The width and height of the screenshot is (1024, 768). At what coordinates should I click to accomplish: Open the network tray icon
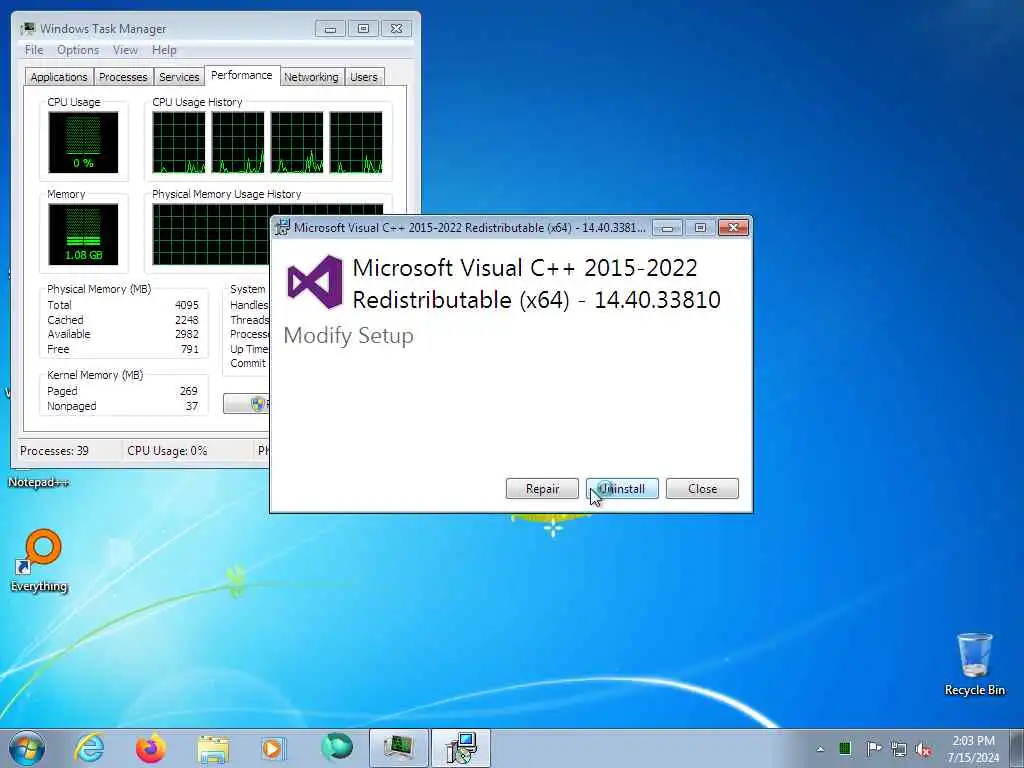coord(899,749)
